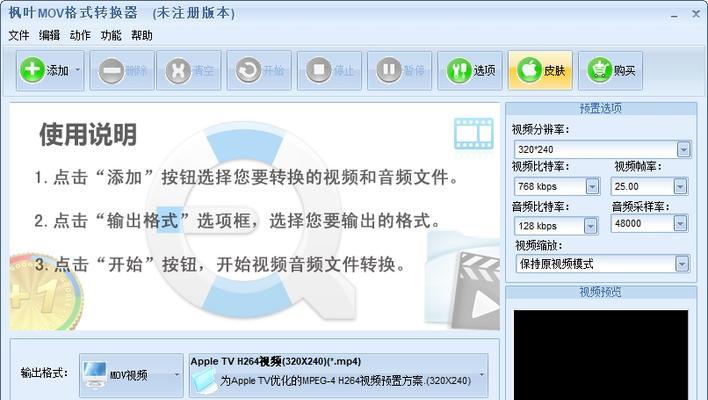Click the Clear (清空) X icon

click(x=178, y=70)
